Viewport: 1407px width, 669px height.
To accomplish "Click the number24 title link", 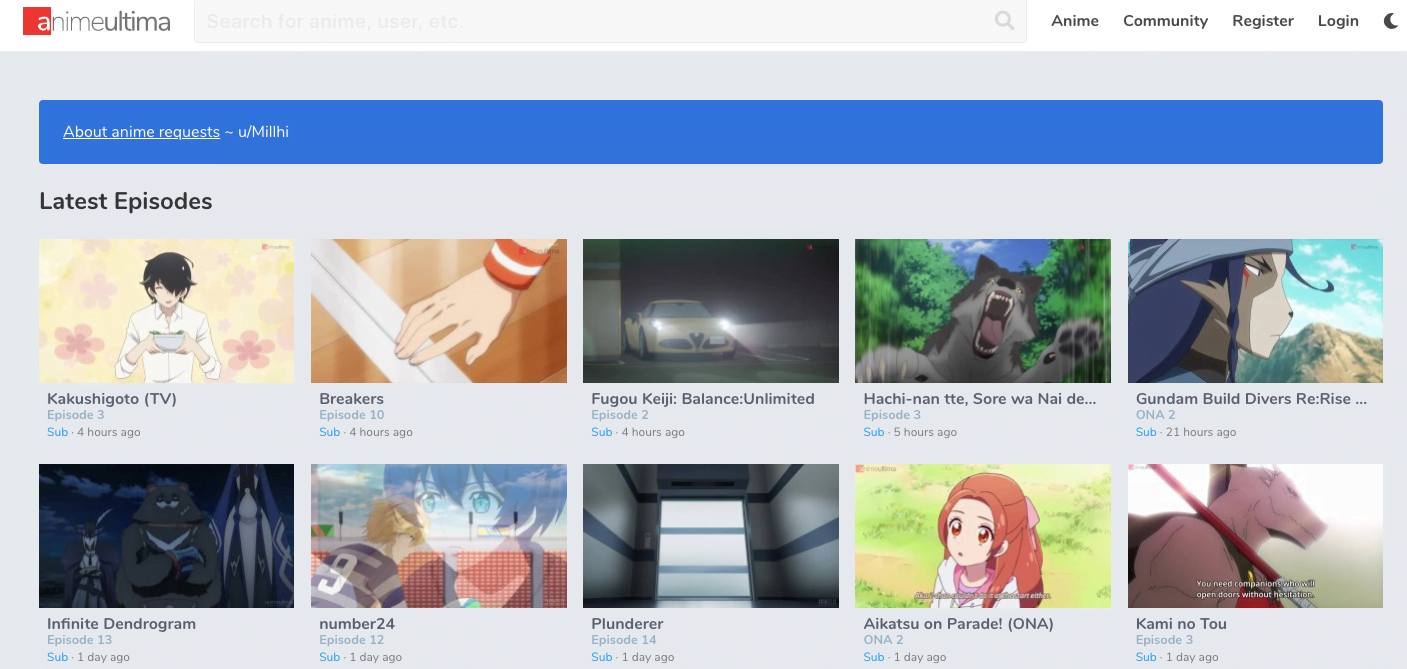I will tap(357, 624).
